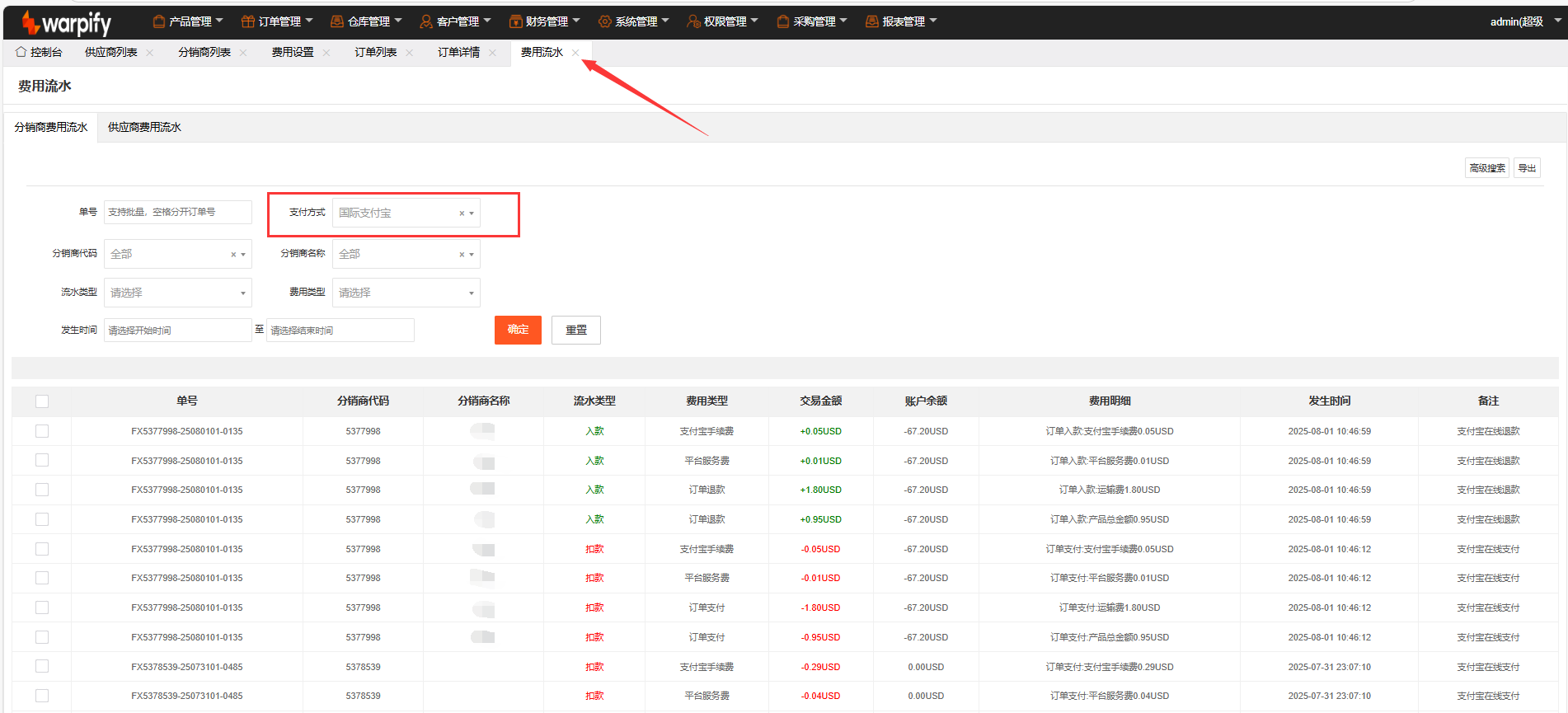This screenshot has width=1568, height=713.
Task: Tick the select-all checkbox in table header
Action: coord(42,401)
